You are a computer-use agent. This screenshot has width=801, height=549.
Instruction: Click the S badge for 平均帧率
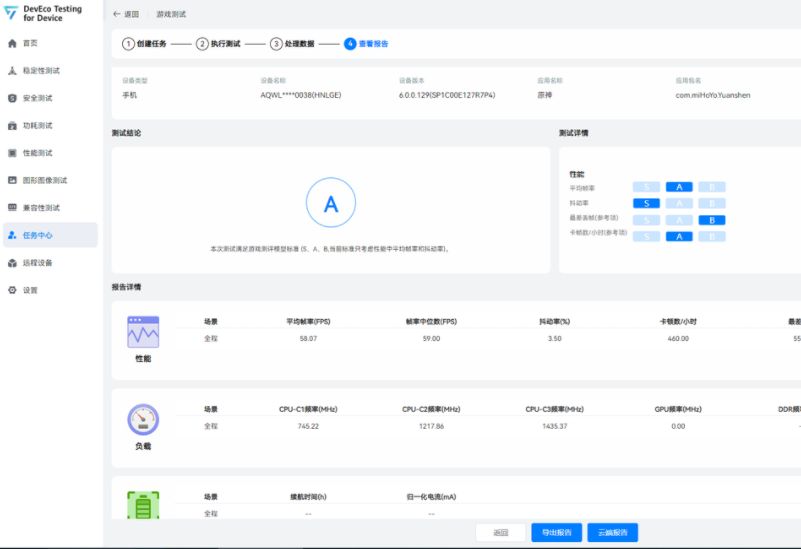tap(646, 187)
